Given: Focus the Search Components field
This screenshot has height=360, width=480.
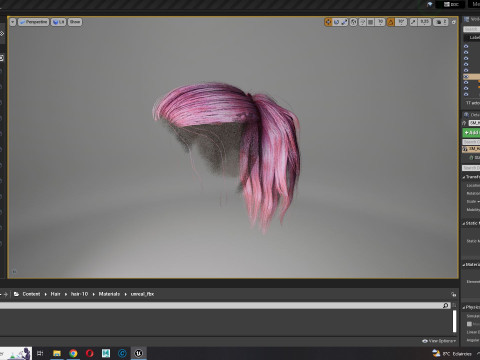Looking at the screenshot, I should 471,142.
